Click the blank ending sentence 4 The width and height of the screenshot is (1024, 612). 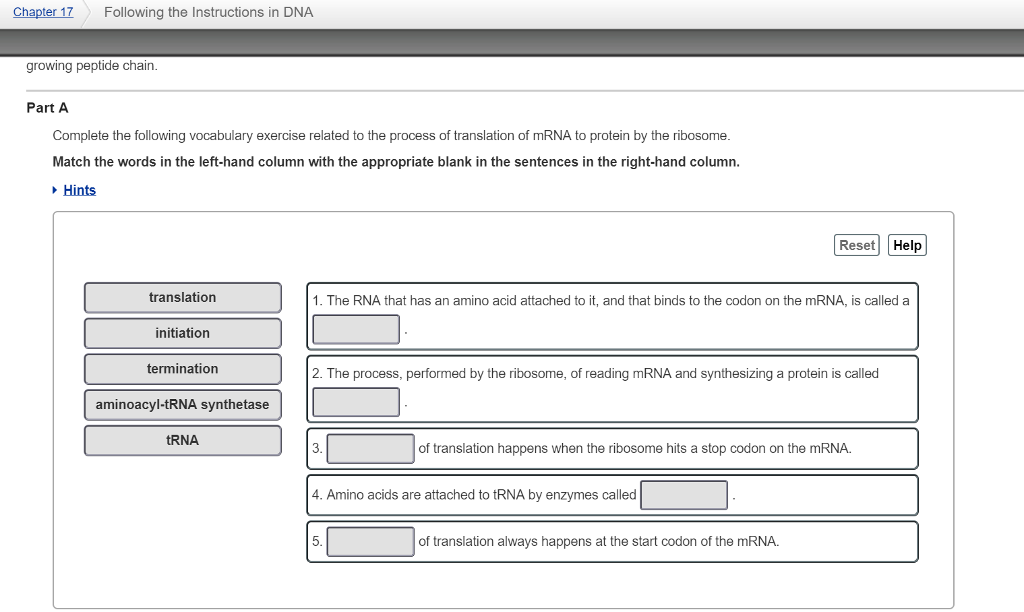(684, 495)
